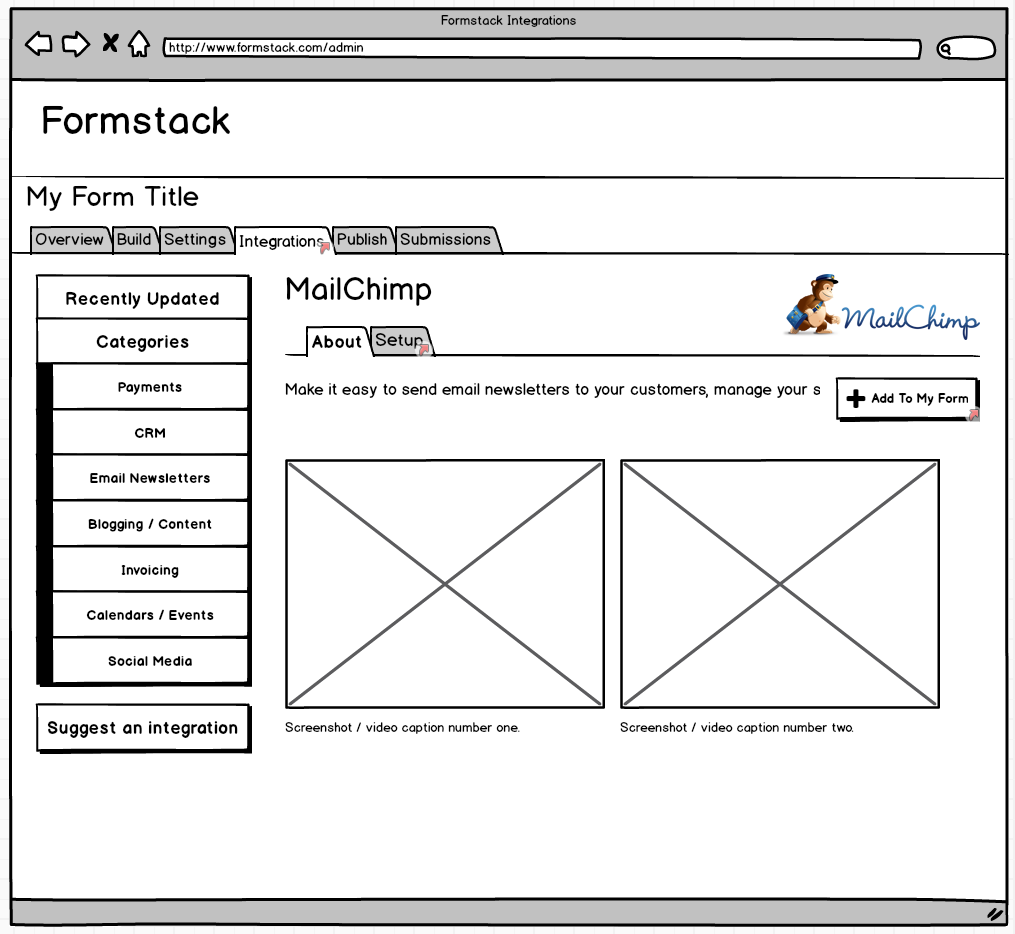
Task: Open the first screenshot placeholder thumbnail
Action: (445, 584)
